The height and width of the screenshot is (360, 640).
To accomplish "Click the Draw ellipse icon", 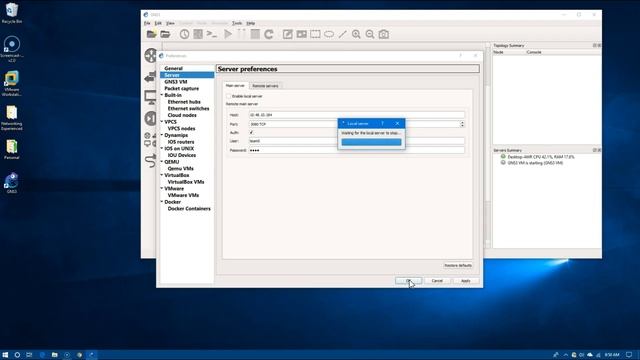I will coord(329,34).
